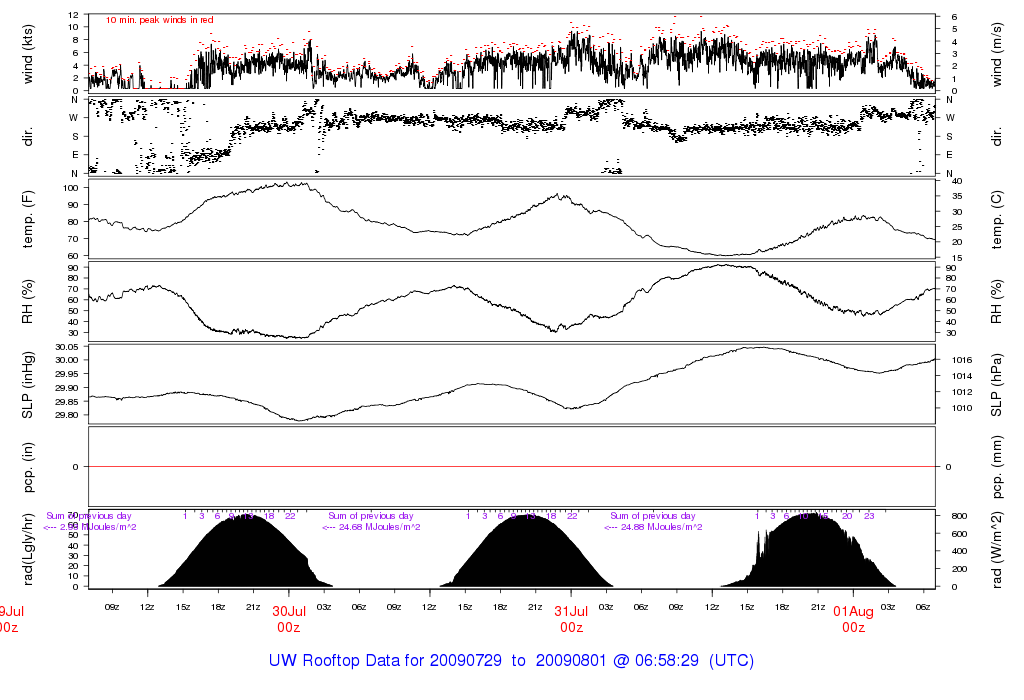Screen dimensions: 1024x700
Task: Click the 'temp. (F)' axis label
Action: (28, 219)
